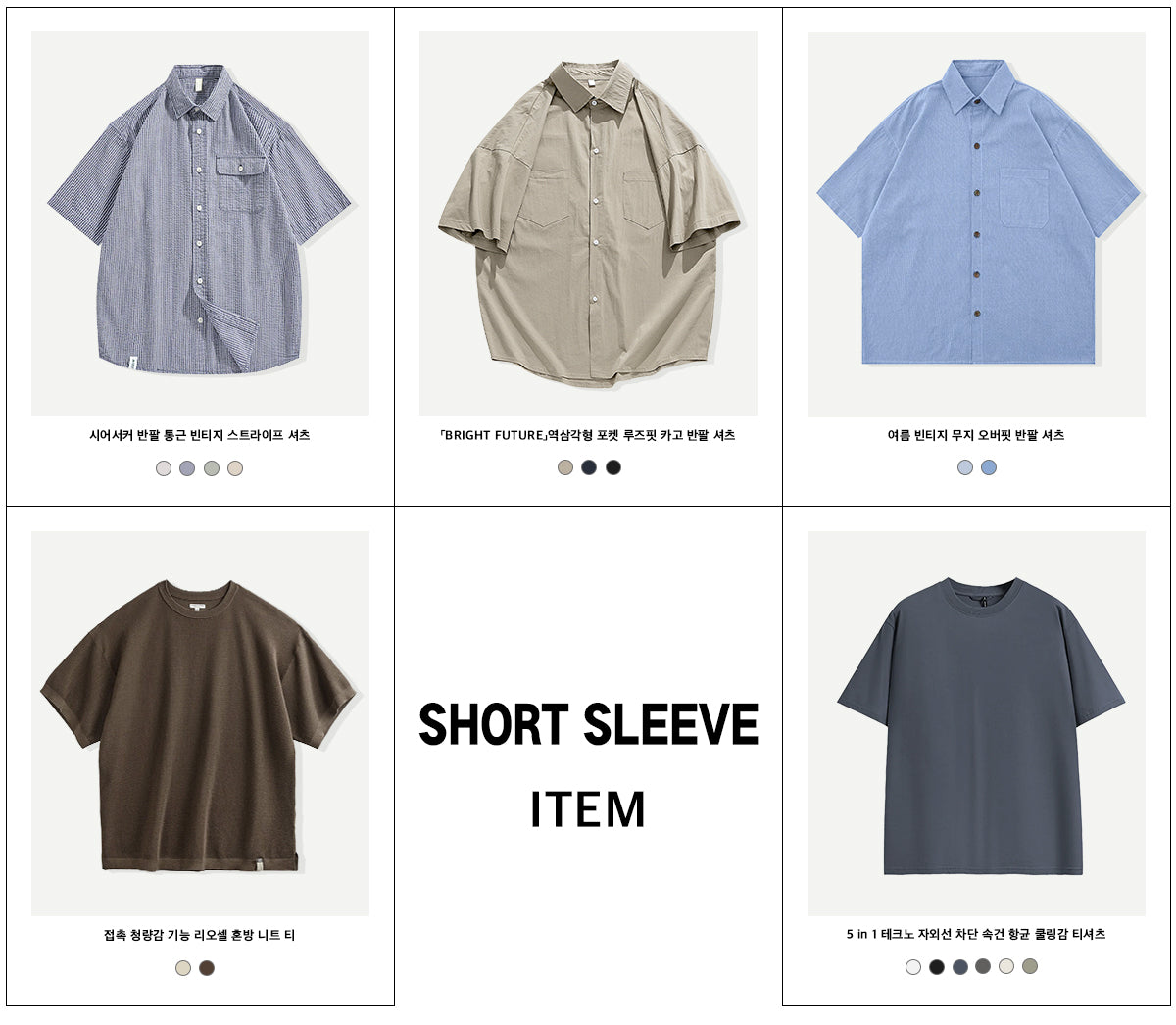
Task: Pick the beige swatch under striped shirt
Action: (x=235, y=468)
